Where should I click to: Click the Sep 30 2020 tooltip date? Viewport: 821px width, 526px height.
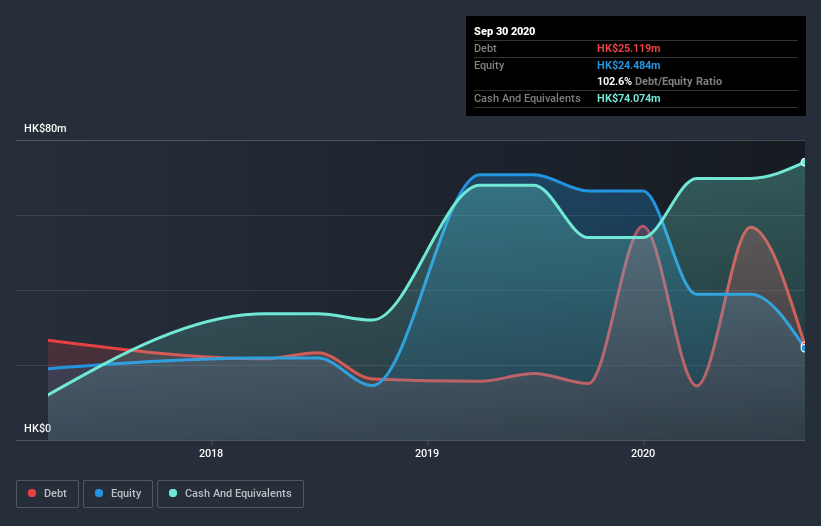pos(504,31)
